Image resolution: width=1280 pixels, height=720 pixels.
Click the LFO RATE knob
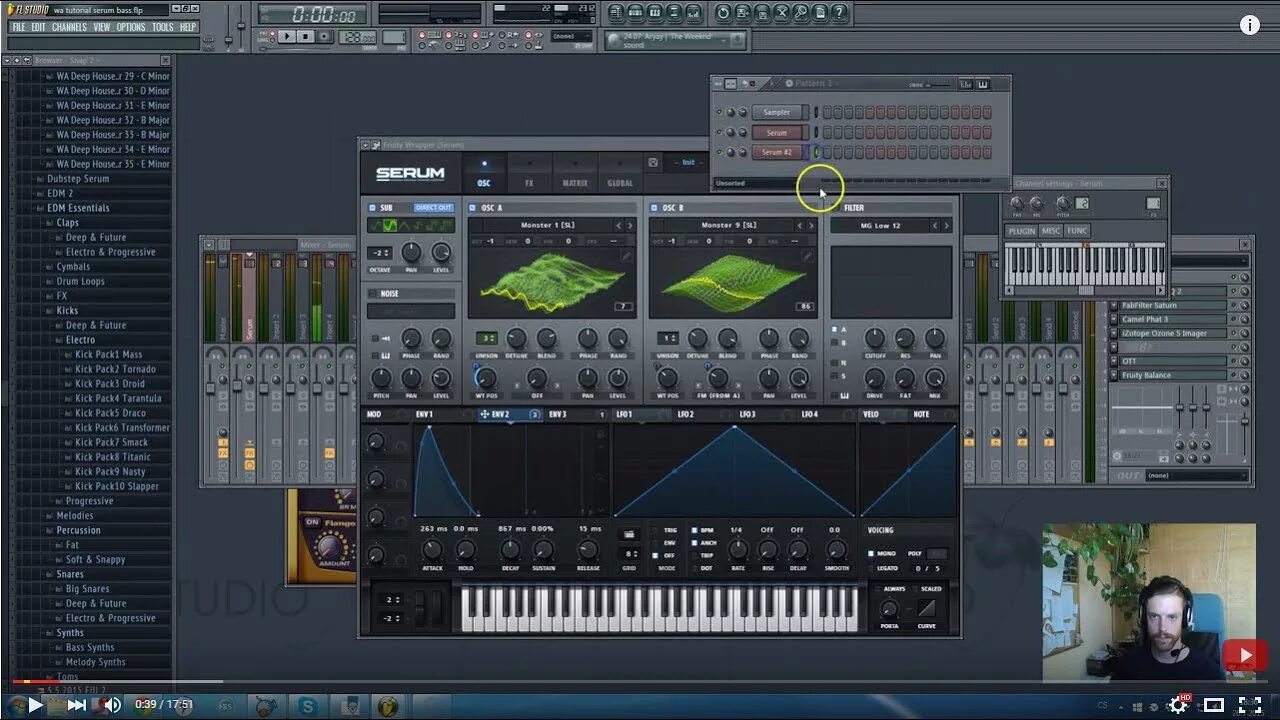coord(737,549)
